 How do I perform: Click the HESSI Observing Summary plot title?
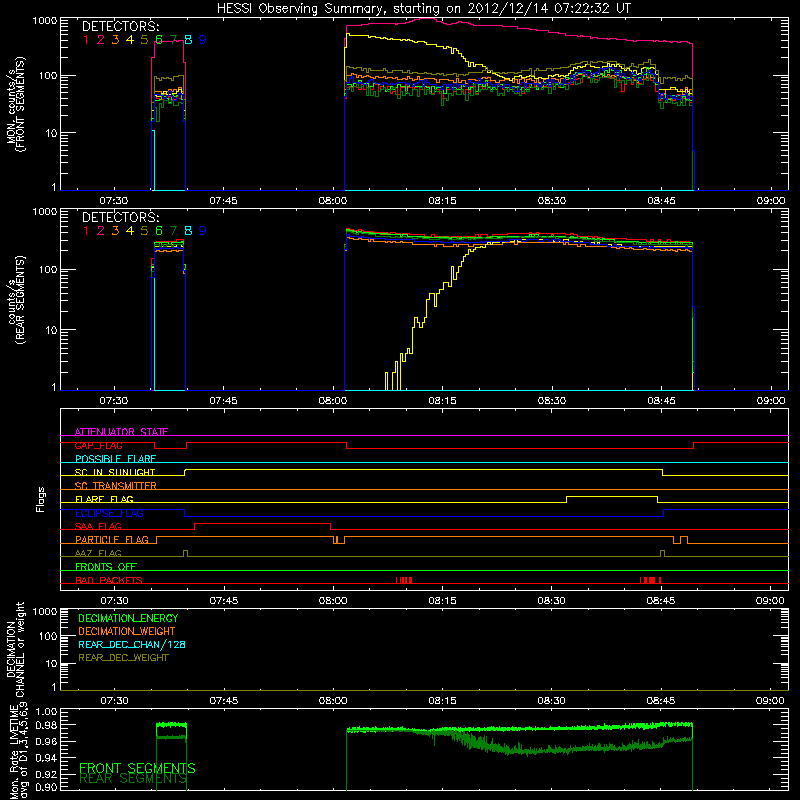click(424, 9)
